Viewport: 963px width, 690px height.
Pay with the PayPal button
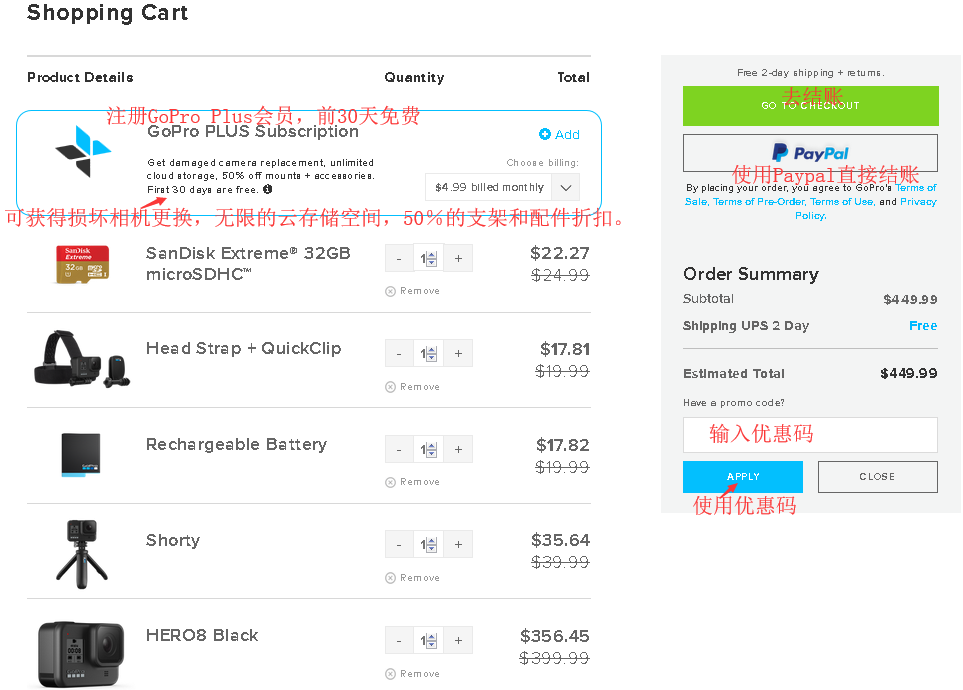(x=810, y=153)
